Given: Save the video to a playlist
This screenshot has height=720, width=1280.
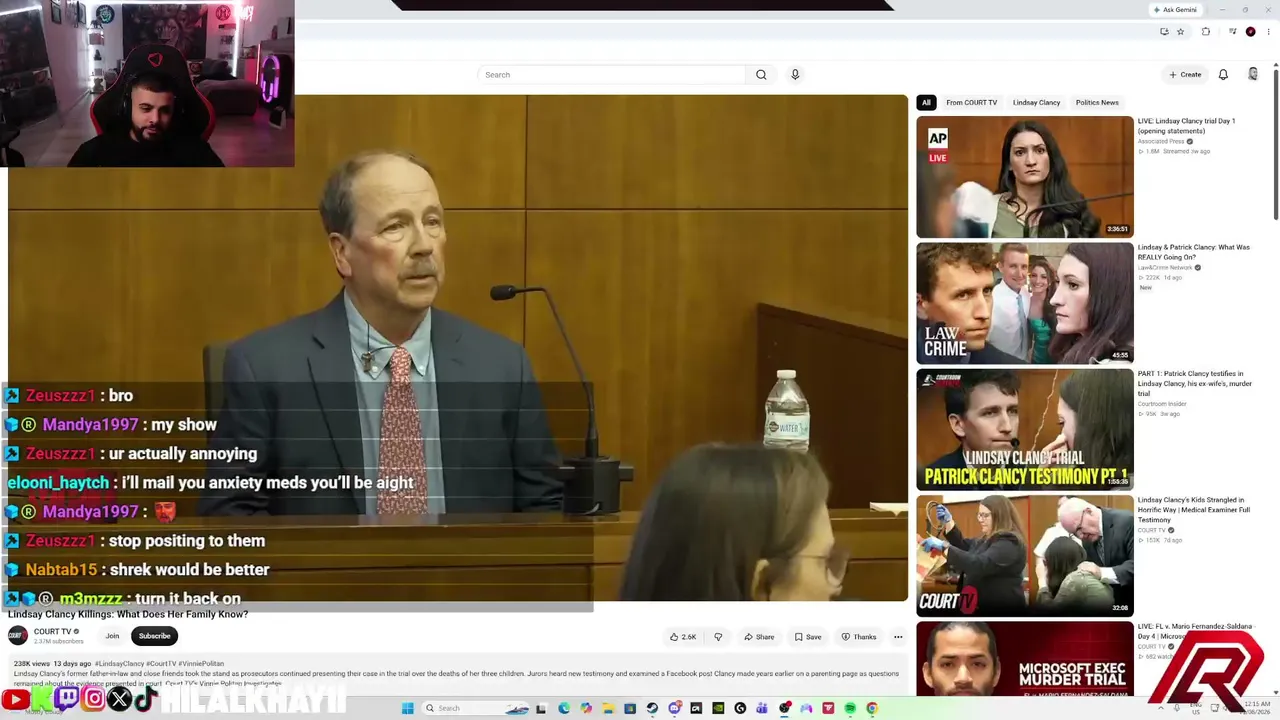Looking at the screenshot, I should click(808, 637).
